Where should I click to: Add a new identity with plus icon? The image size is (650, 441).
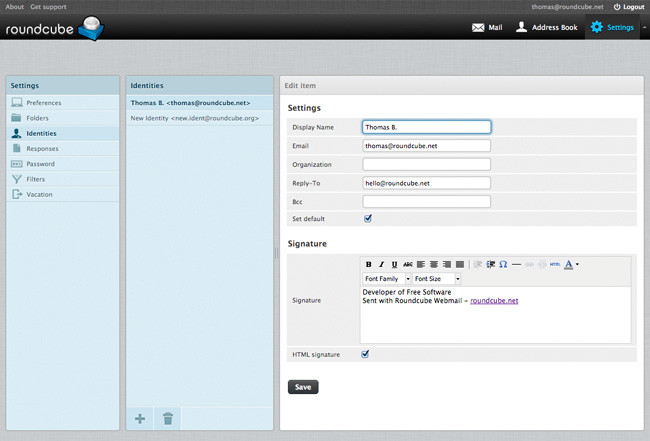(x=140, y=419)
